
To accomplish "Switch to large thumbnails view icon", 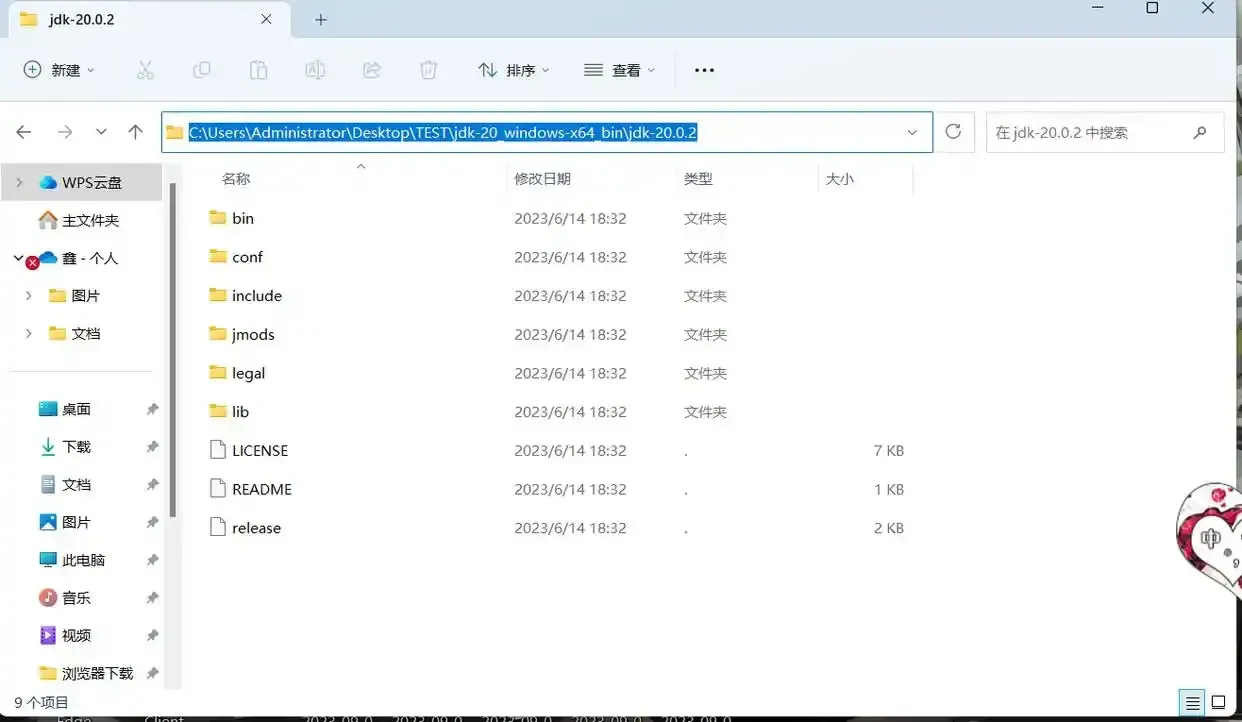I will (1219, 702).
